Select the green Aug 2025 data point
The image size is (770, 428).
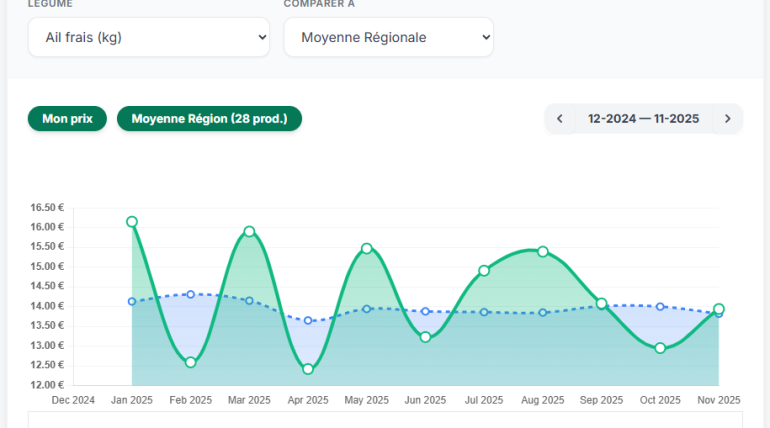pyautogui.click(x=543, y=251)
